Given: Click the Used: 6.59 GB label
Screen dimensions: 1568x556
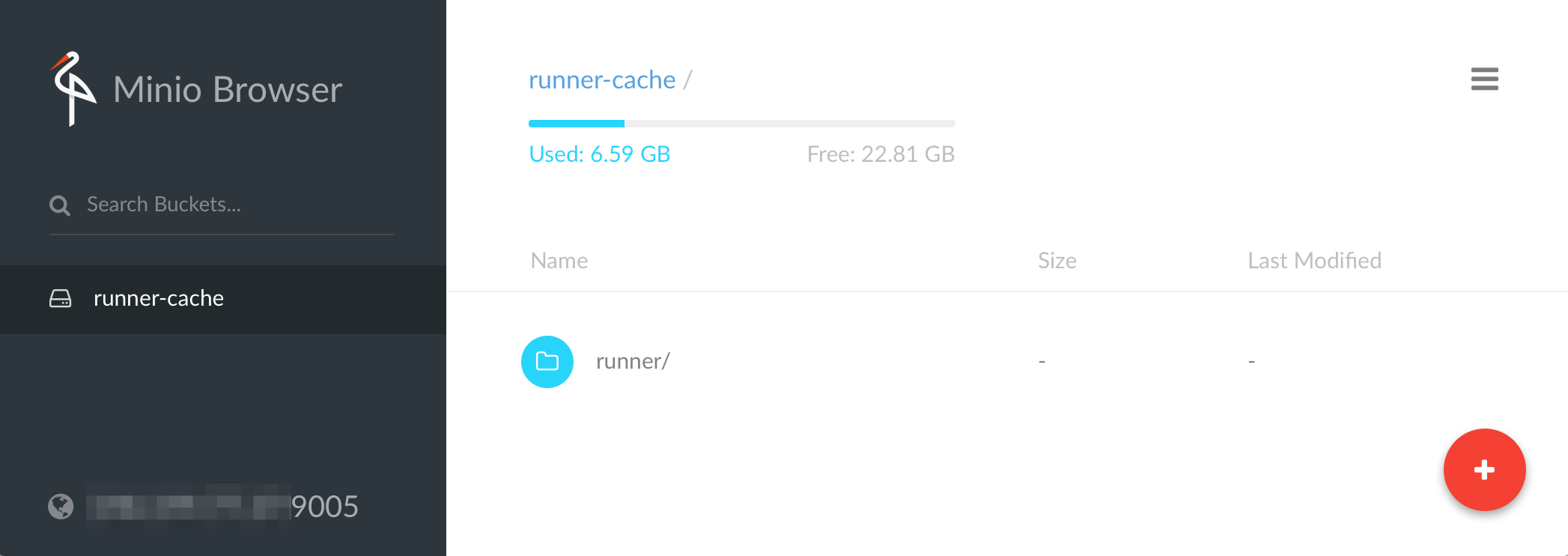Looking at the screenshot, I should [599, 154].
